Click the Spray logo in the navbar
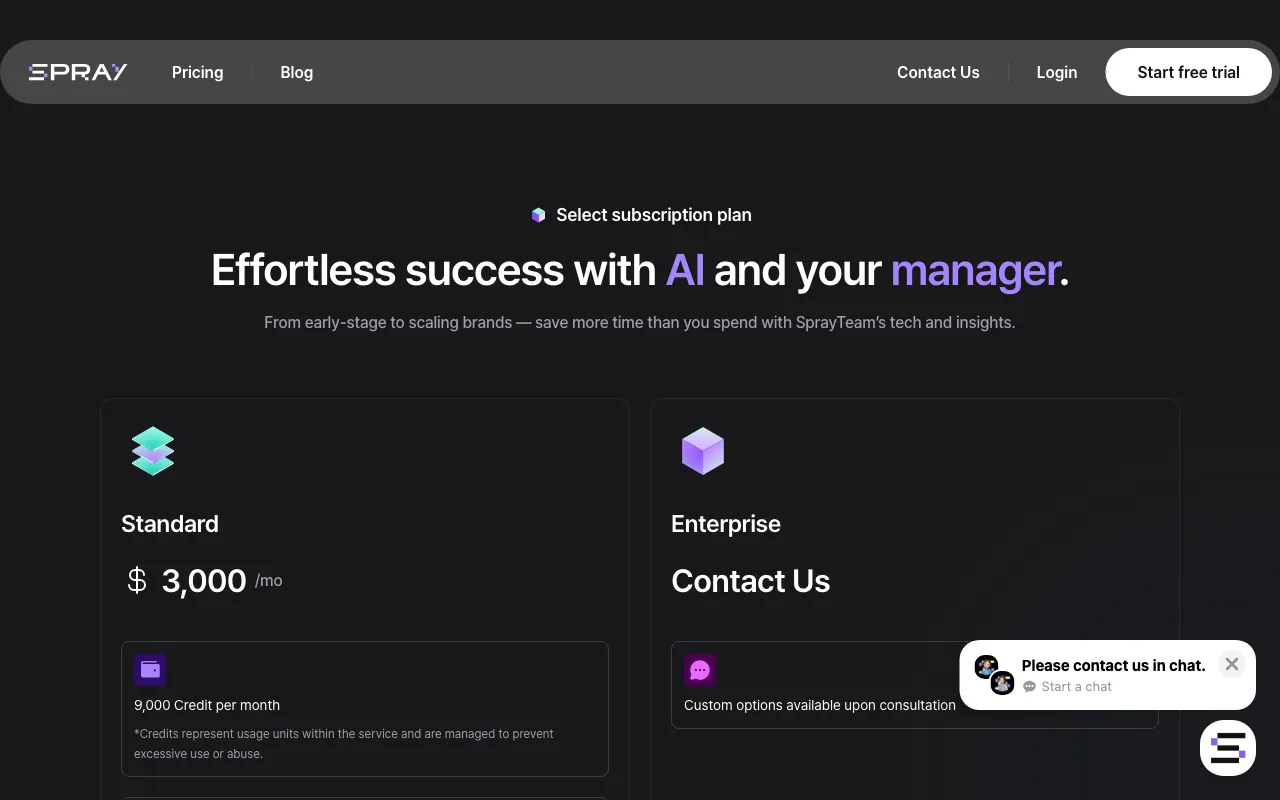Viewport: 1280px width, 800px height. click(x=78, y=72)
